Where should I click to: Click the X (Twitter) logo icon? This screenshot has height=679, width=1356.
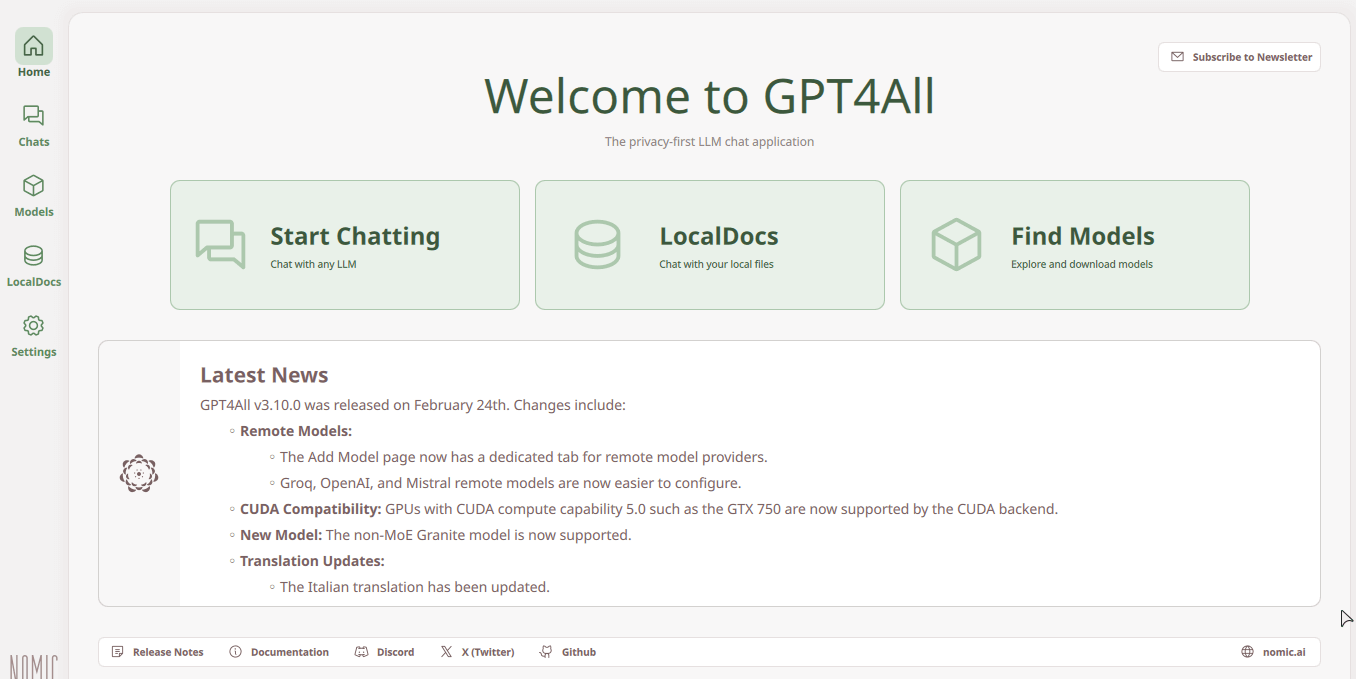coord(446,652)
